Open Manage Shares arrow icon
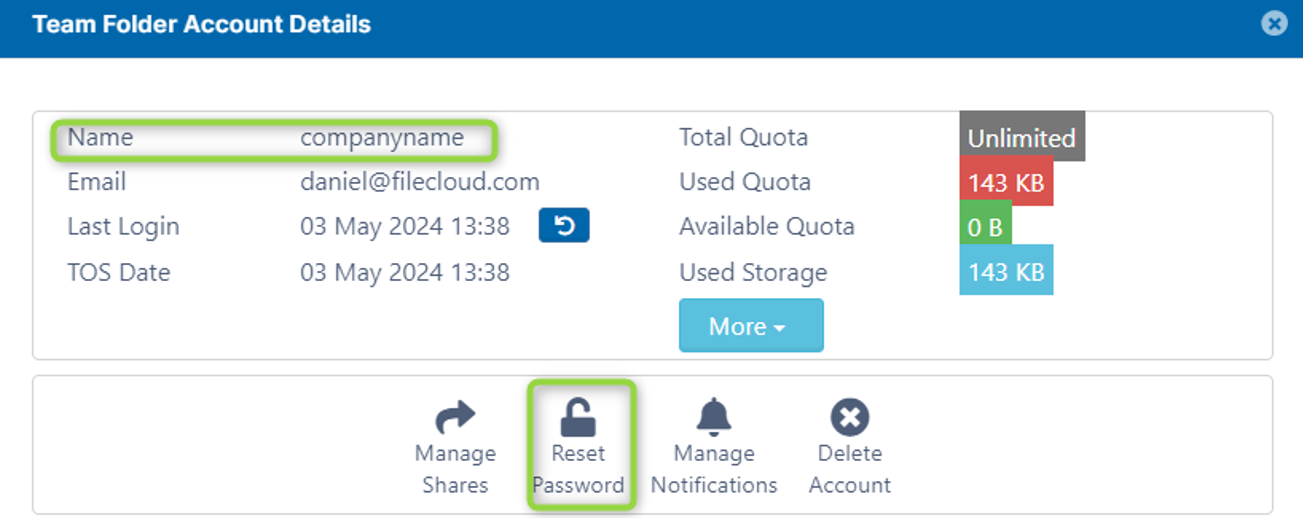Screen dimensions: 1303x521 (x=455, y=417)
